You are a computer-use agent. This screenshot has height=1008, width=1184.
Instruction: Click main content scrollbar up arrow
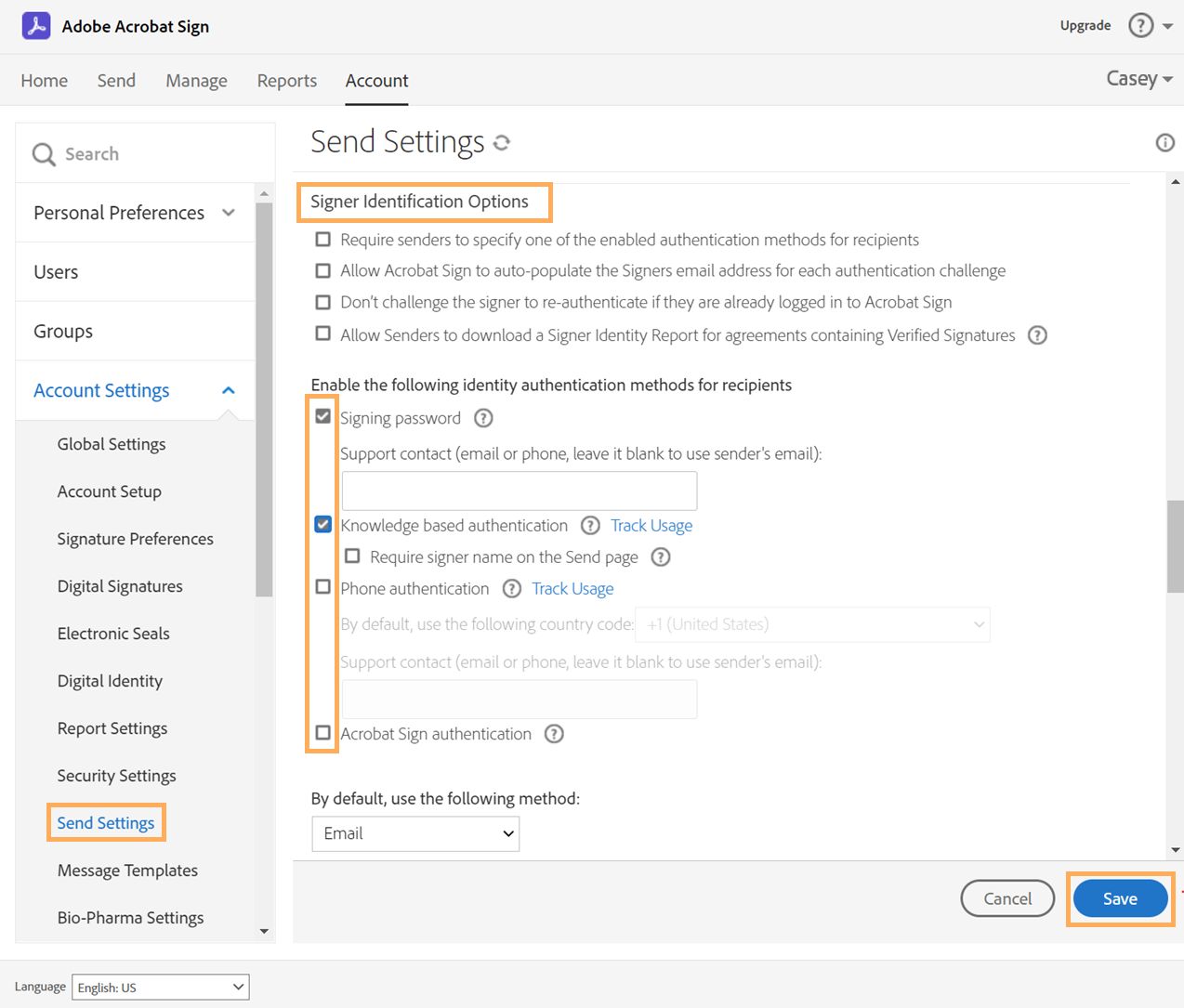[1176, 182]
